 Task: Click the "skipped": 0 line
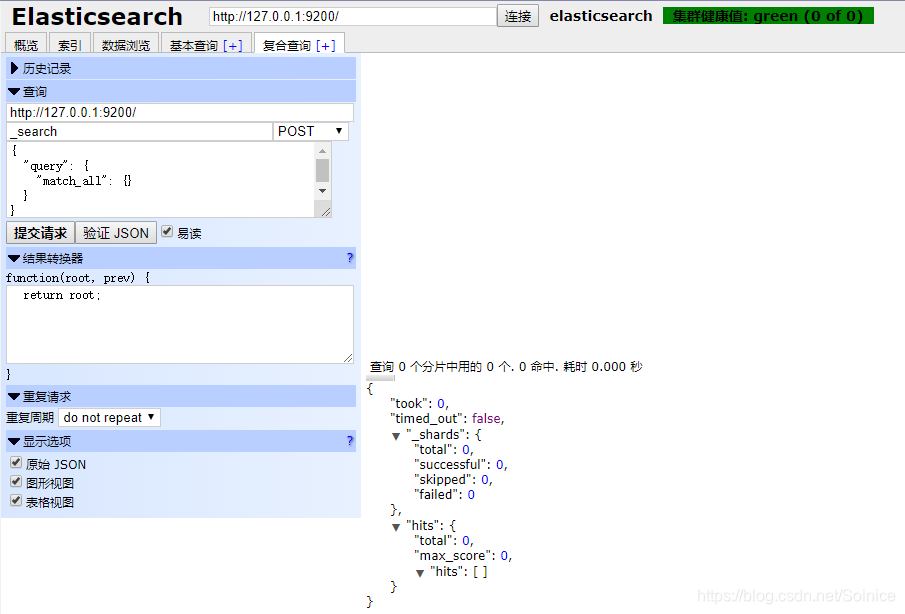[453, 480]
